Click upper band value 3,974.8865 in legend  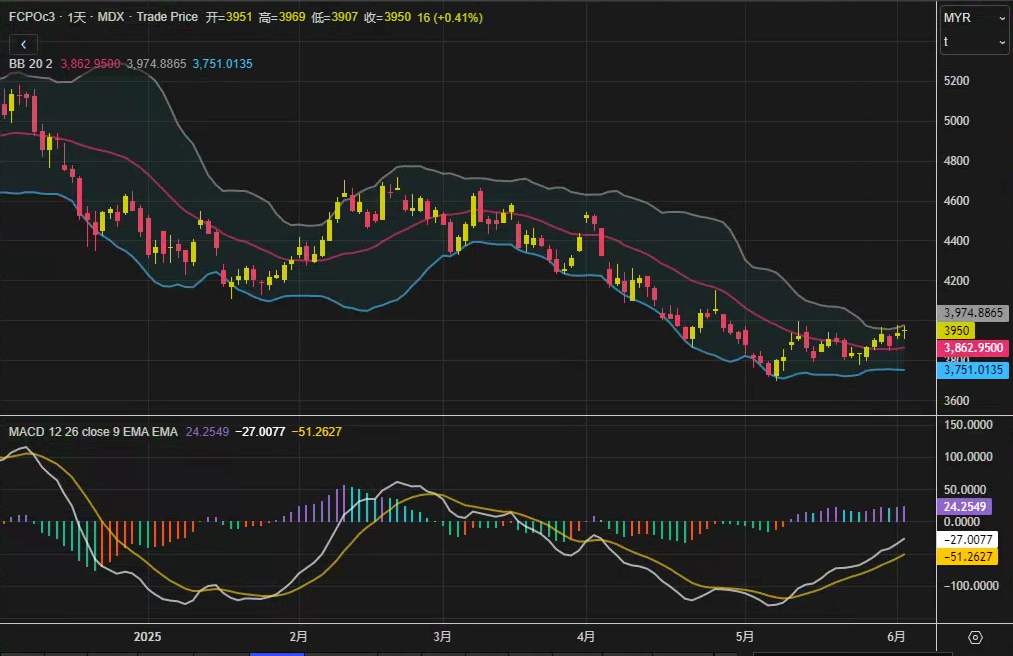pyautogui.click(x=156, y=63)
